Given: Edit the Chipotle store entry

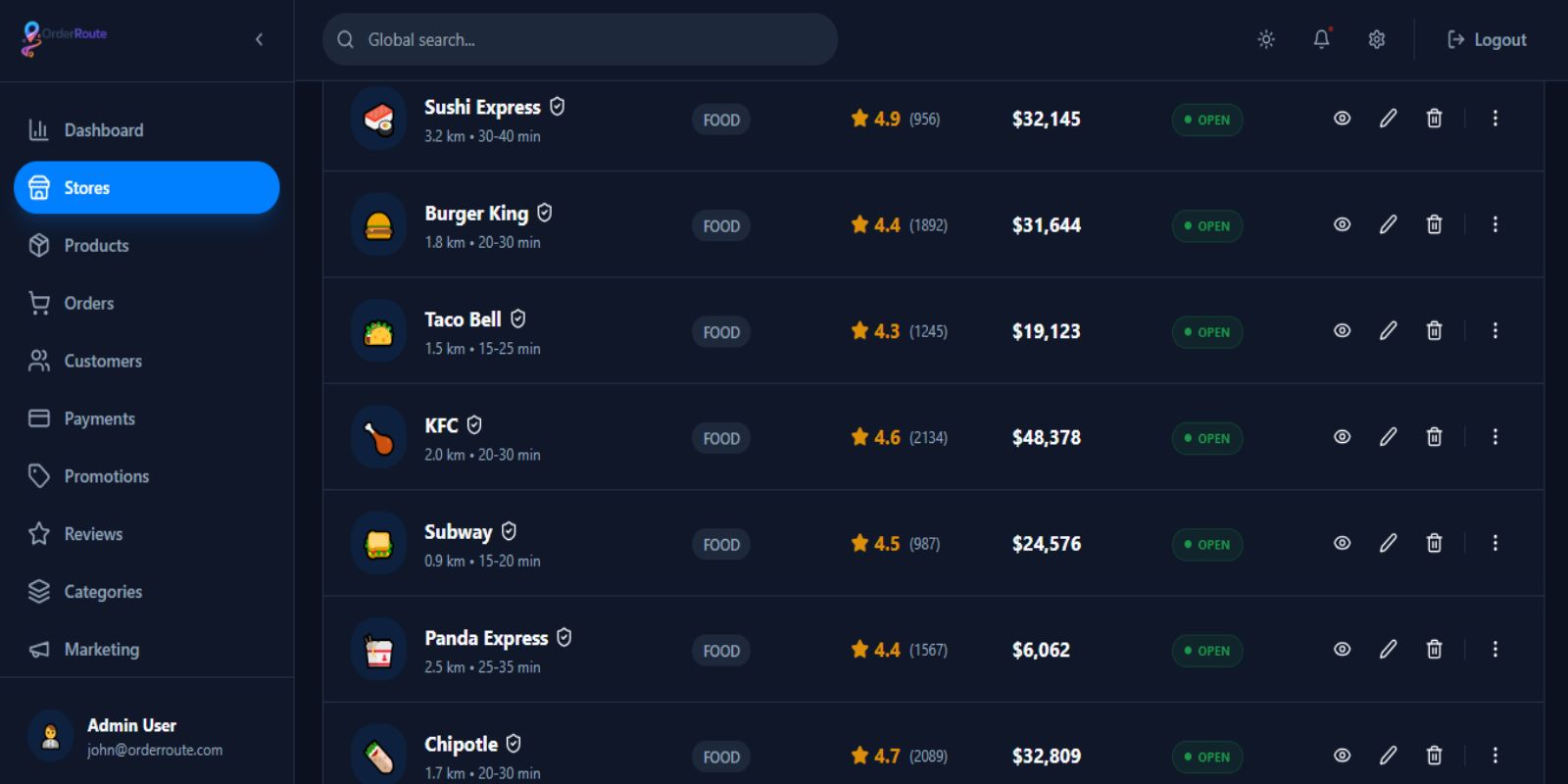Looking at the screenshot, I should coord(1388,756).
